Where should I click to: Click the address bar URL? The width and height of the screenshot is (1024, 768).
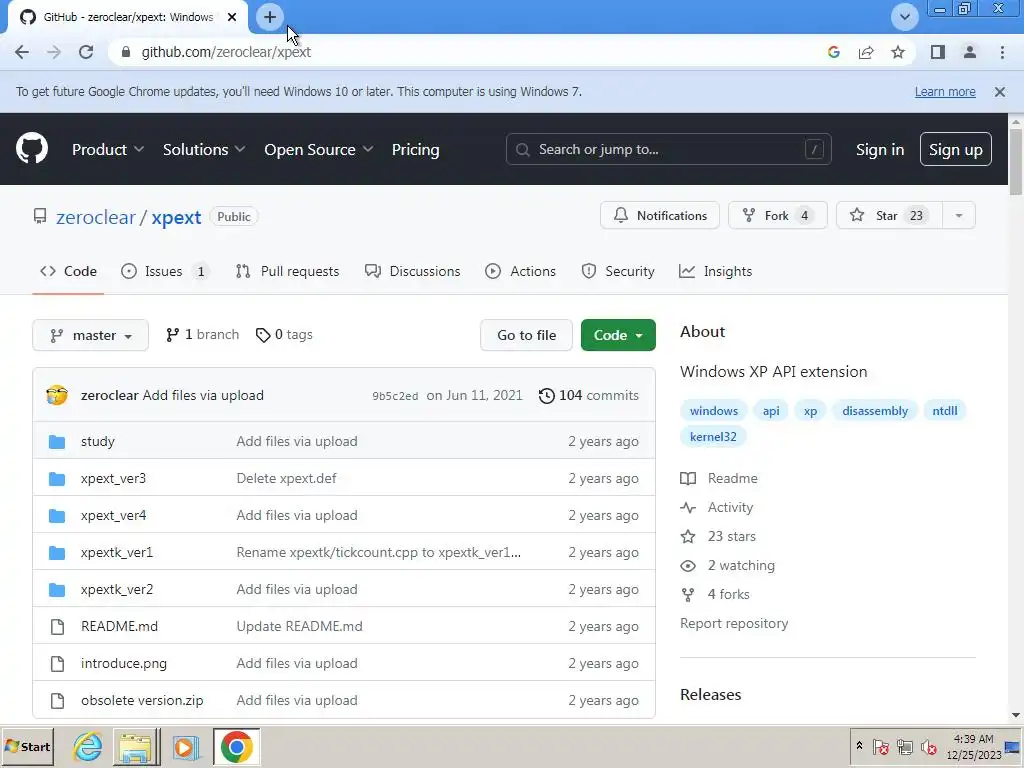tap(226, 52)
